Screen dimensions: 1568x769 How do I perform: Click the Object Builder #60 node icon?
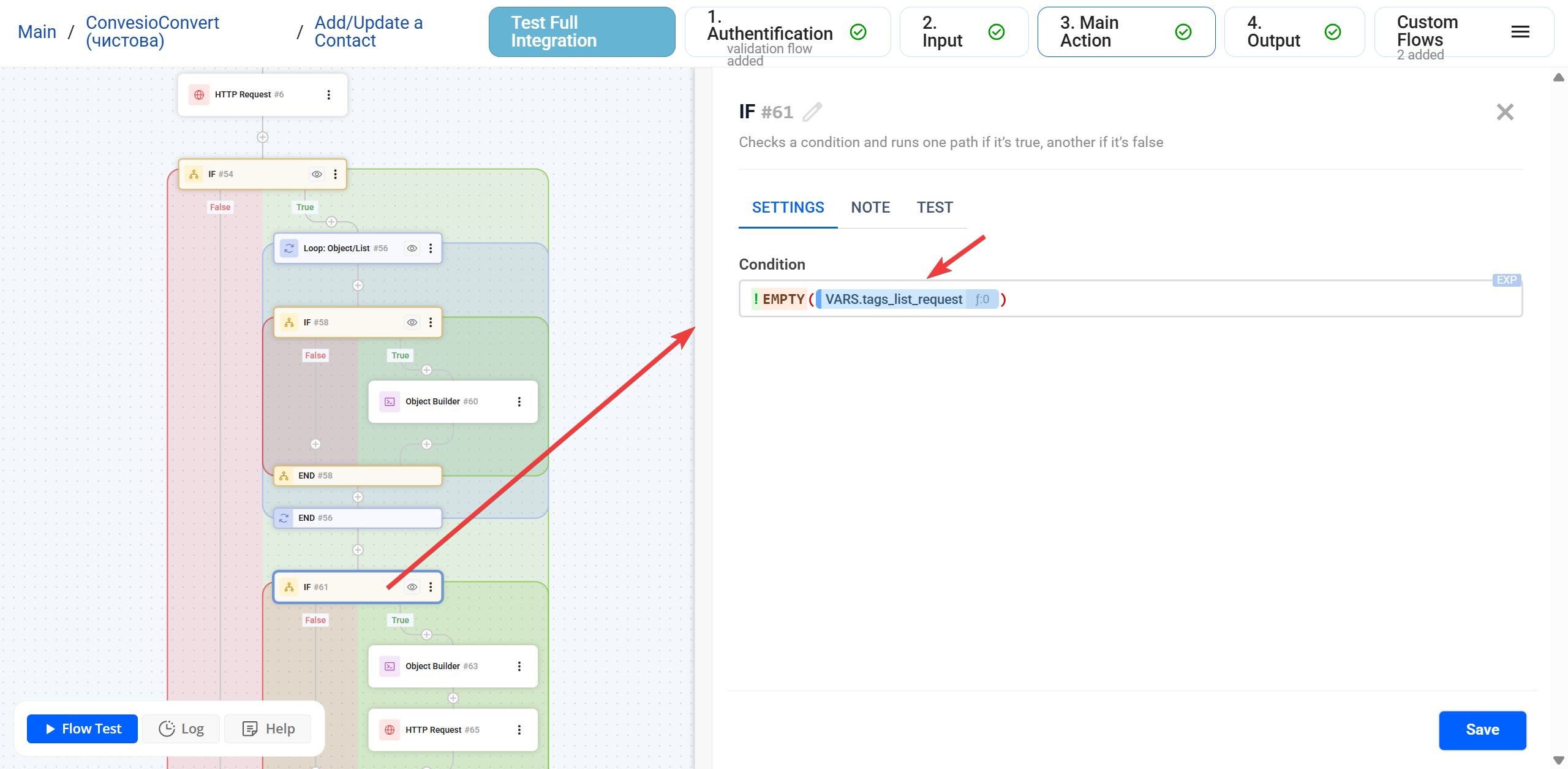390,401
